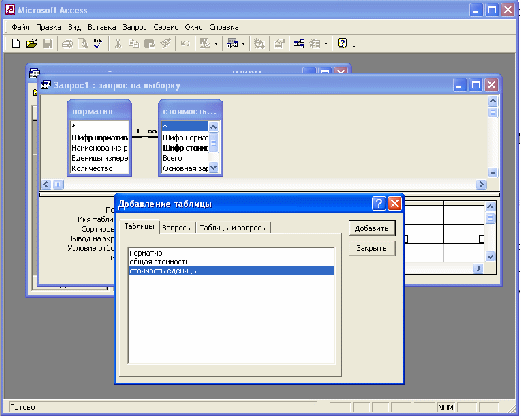Click the Copy toolbar icon
The image size is (521, 419).
coord(134,43)
